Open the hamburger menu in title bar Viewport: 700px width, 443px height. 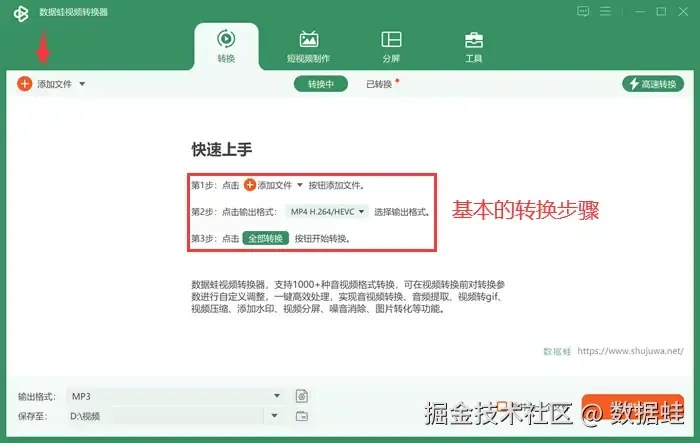[605, 11]
